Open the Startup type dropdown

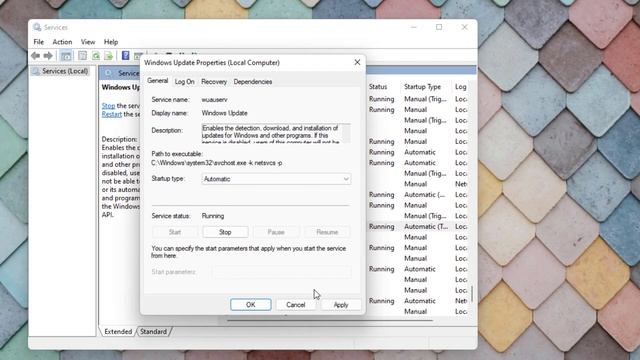276,179
